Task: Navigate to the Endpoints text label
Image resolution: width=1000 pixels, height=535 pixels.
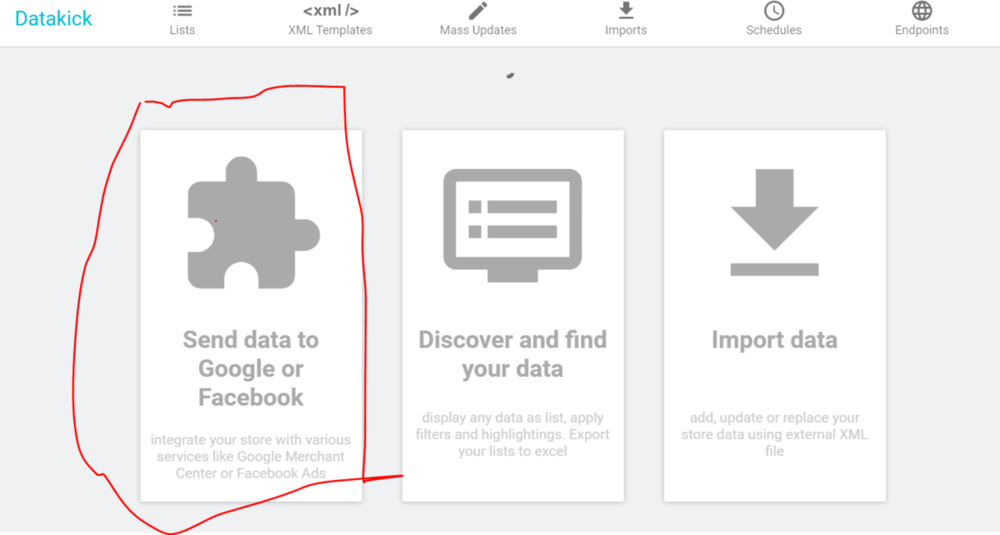Action: coord(922,30)
